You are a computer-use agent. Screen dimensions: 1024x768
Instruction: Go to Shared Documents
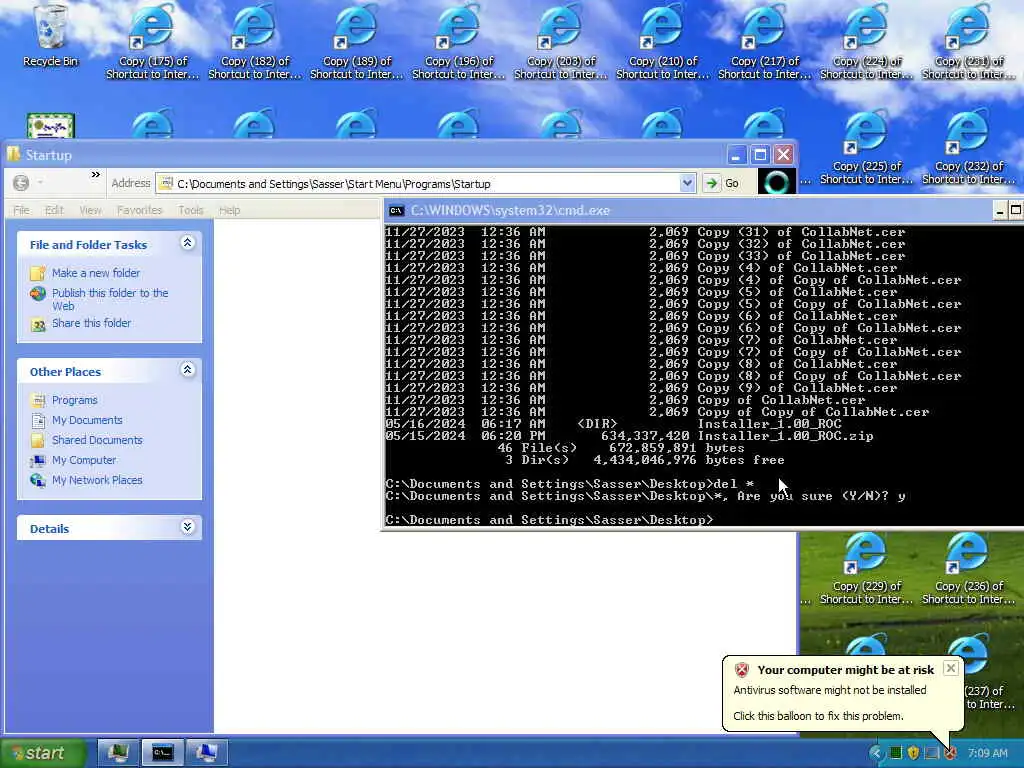click(x=97, y=440)
